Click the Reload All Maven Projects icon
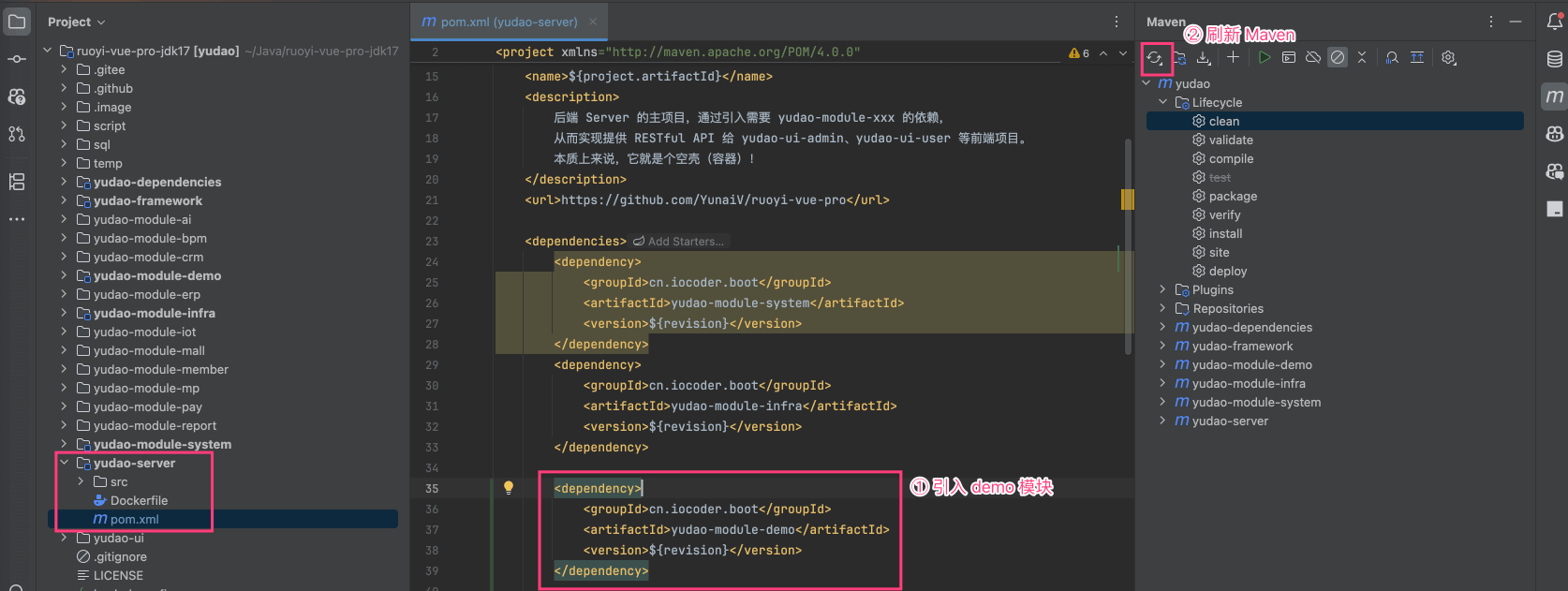This screenshot has height=591, width=1568. click(x=1154, y=58)
